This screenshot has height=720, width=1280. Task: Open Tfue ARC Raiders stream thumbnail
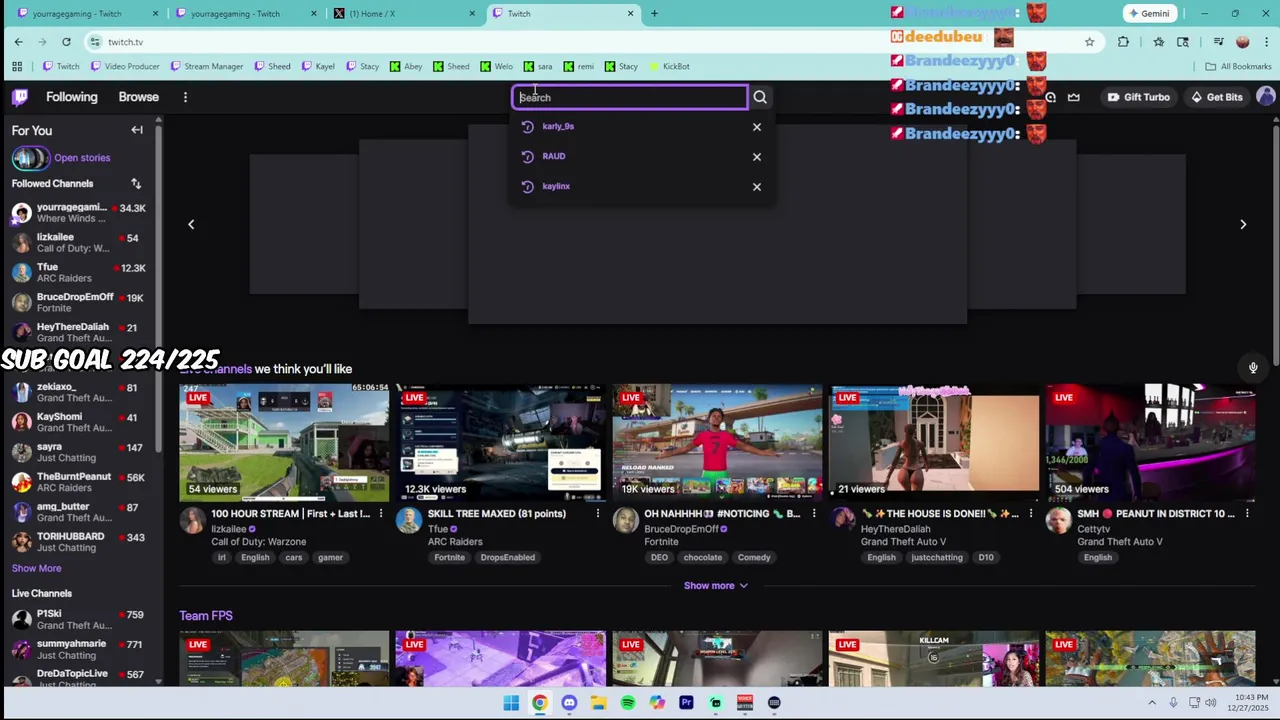click(x=500, y=442)
